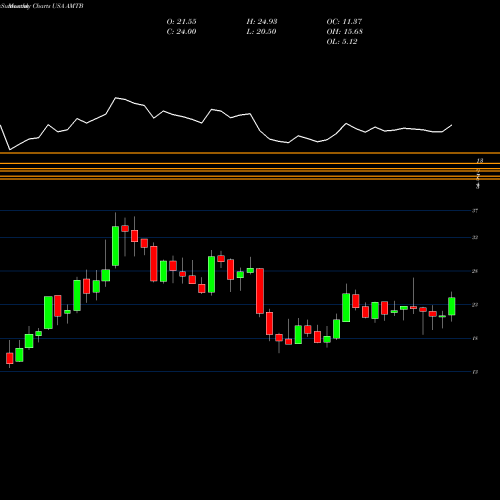Select the 'OC: 11.37' reading
Screen dimensions: 500x500
pos(344,22)
